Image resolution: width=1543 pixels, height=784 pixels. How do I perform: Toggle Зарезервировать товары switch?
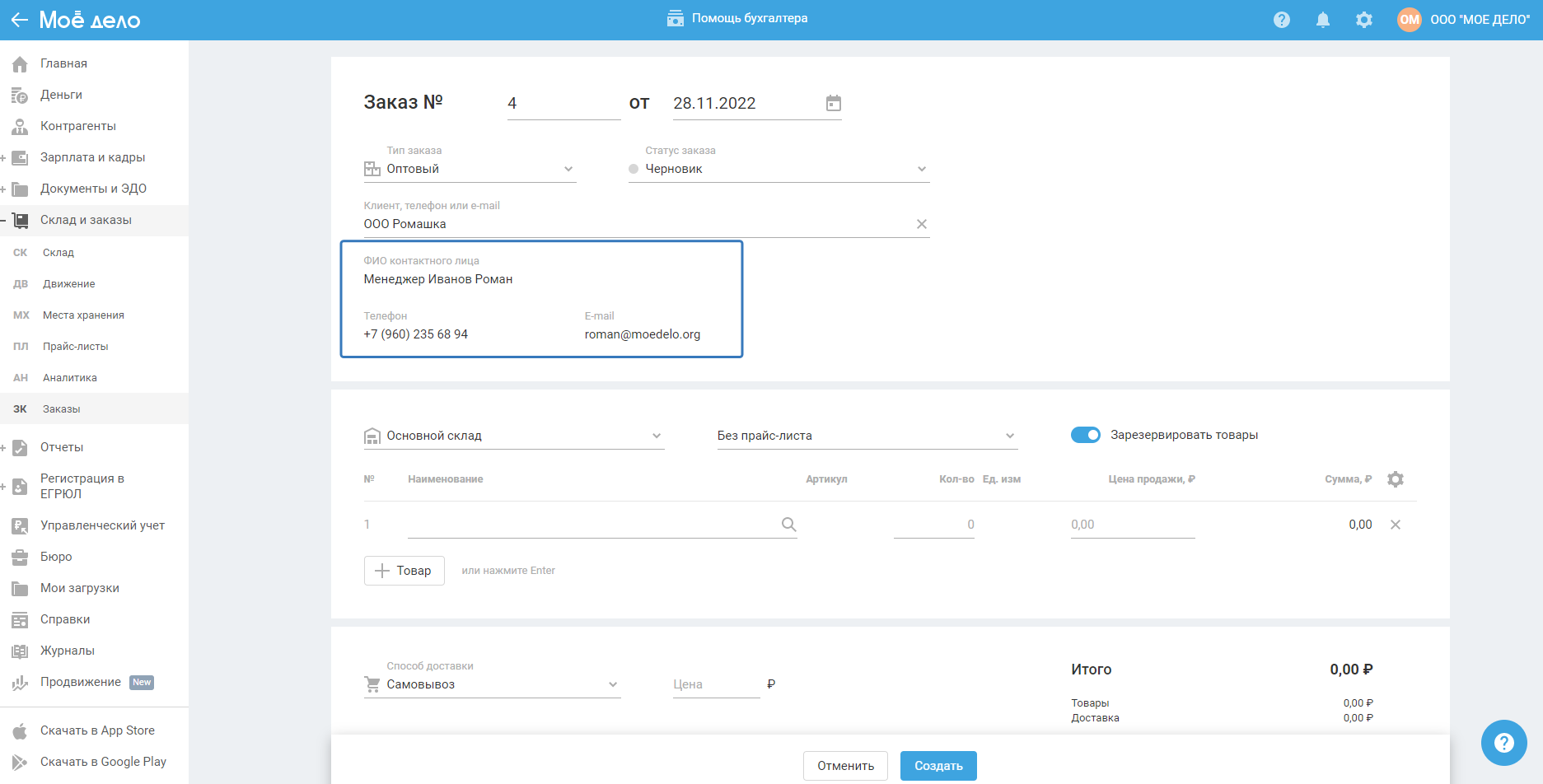(1085, 435)
